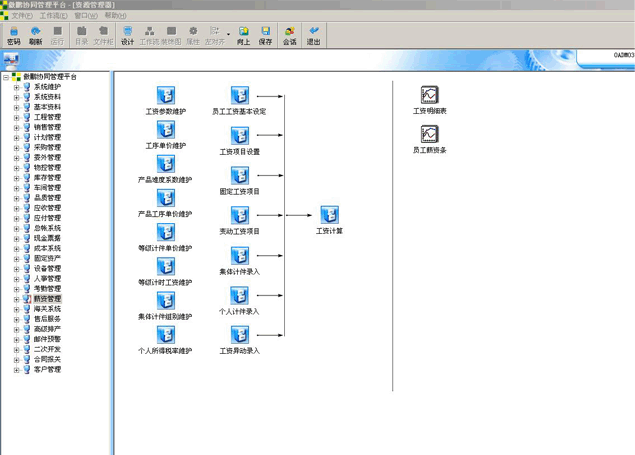This screenshot has width=635, height=455.
Task: Collapse the root 管理平台 tree node
Action: [x=6, y=77]
